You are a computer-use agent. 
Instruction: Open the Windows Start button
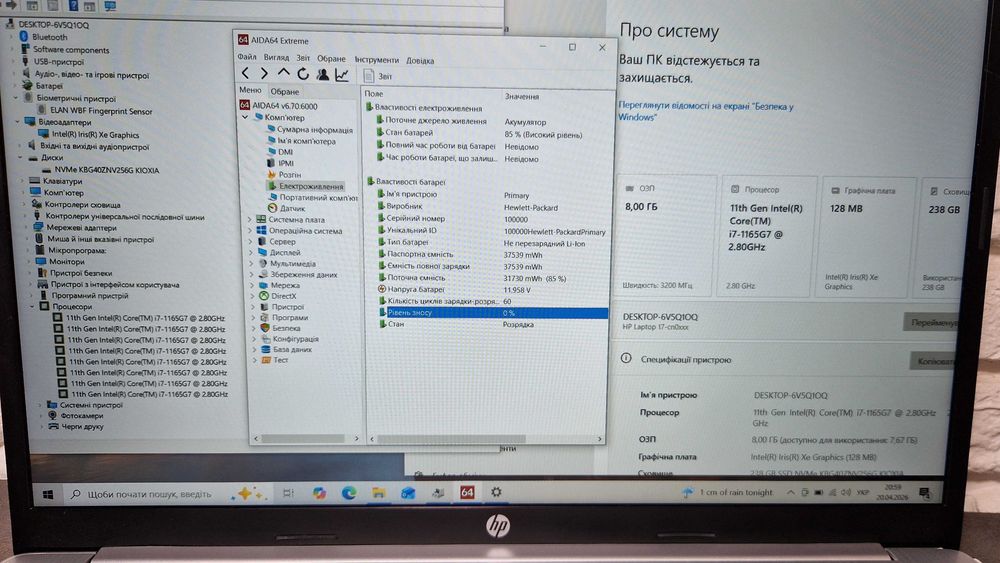[x=48, y=495]
